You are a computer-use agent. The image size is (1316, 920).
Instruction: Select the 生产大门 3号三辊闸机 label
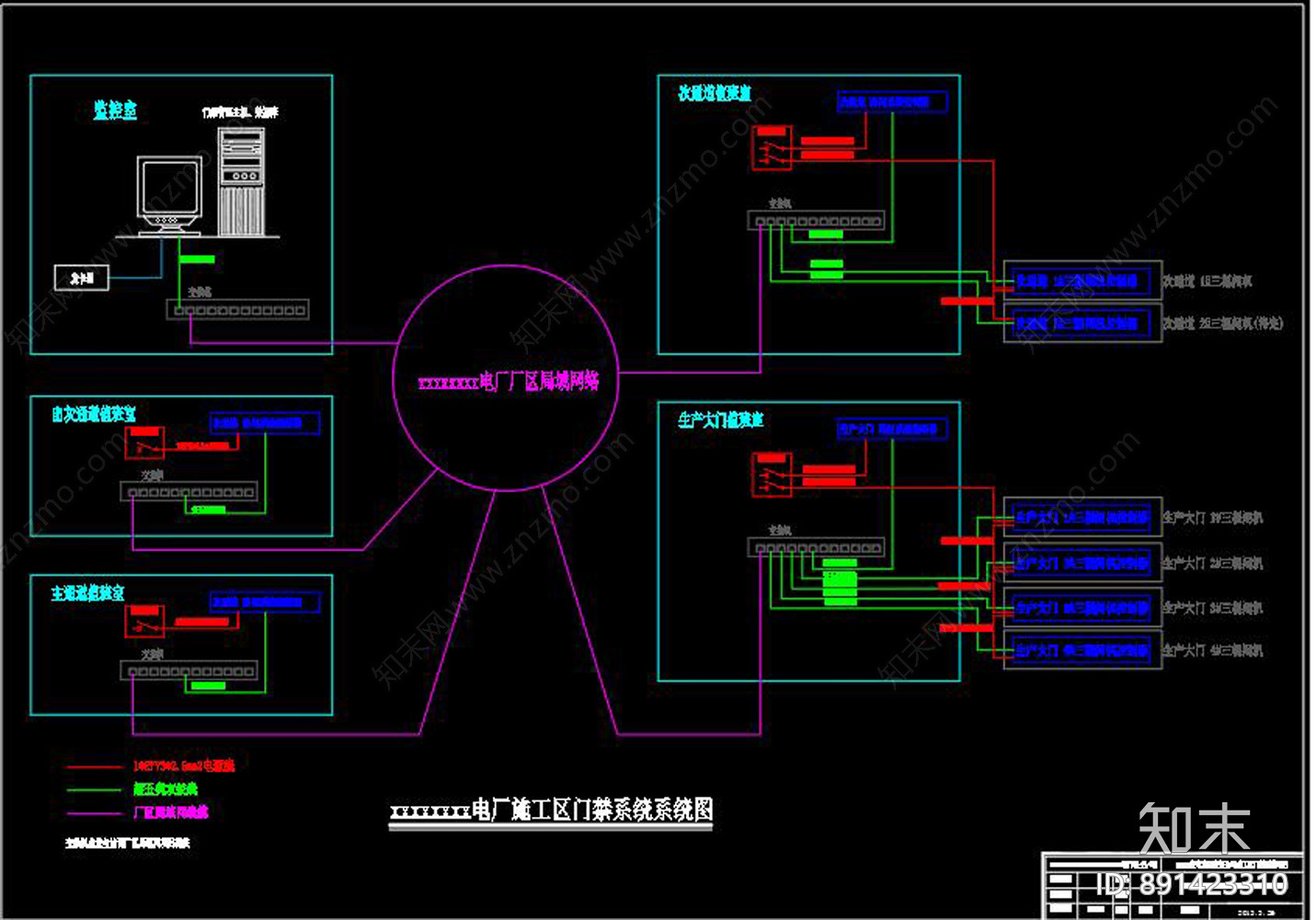(x=1213, y=608)
